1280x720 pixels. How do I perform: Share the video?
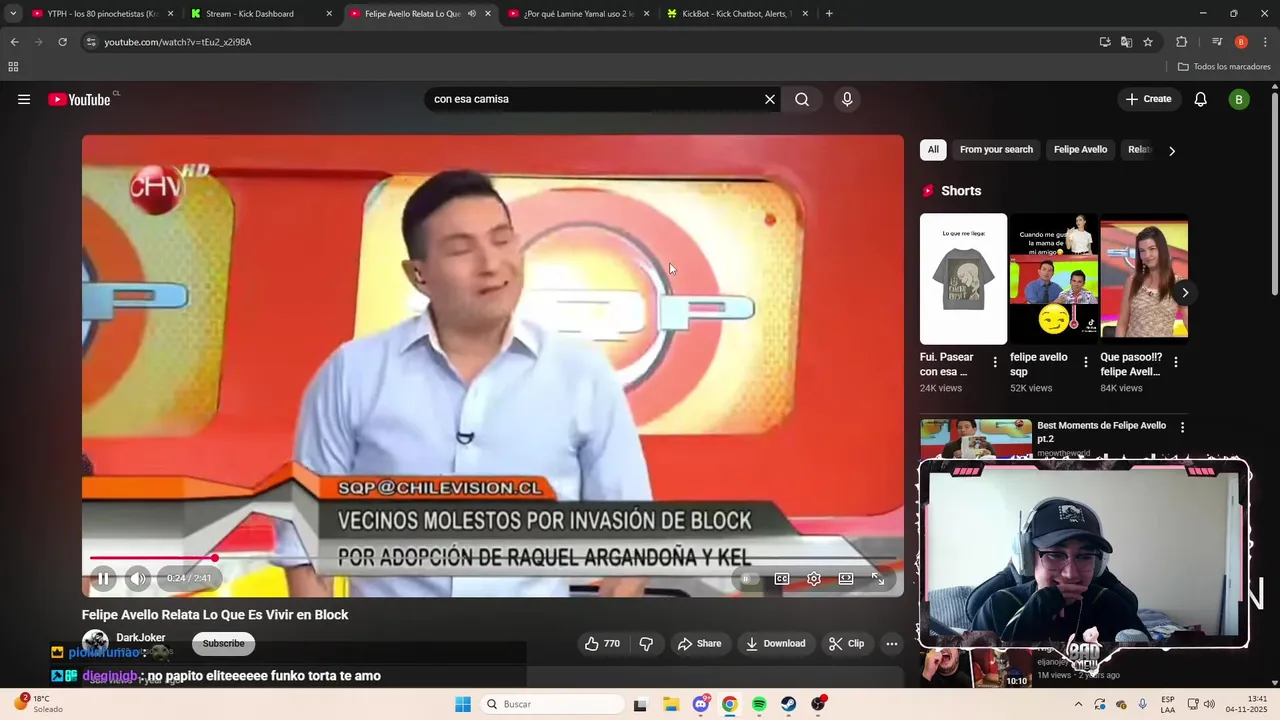tap(699, 644)
